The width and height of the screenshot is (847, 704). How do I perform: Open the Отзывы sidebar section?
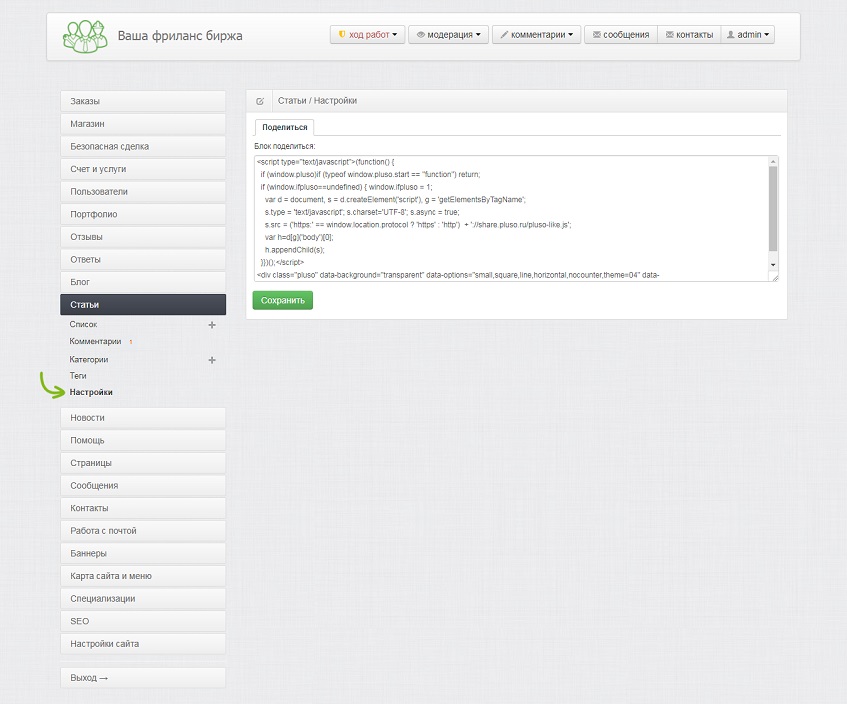pyautogui.click(x=143, y=237)
